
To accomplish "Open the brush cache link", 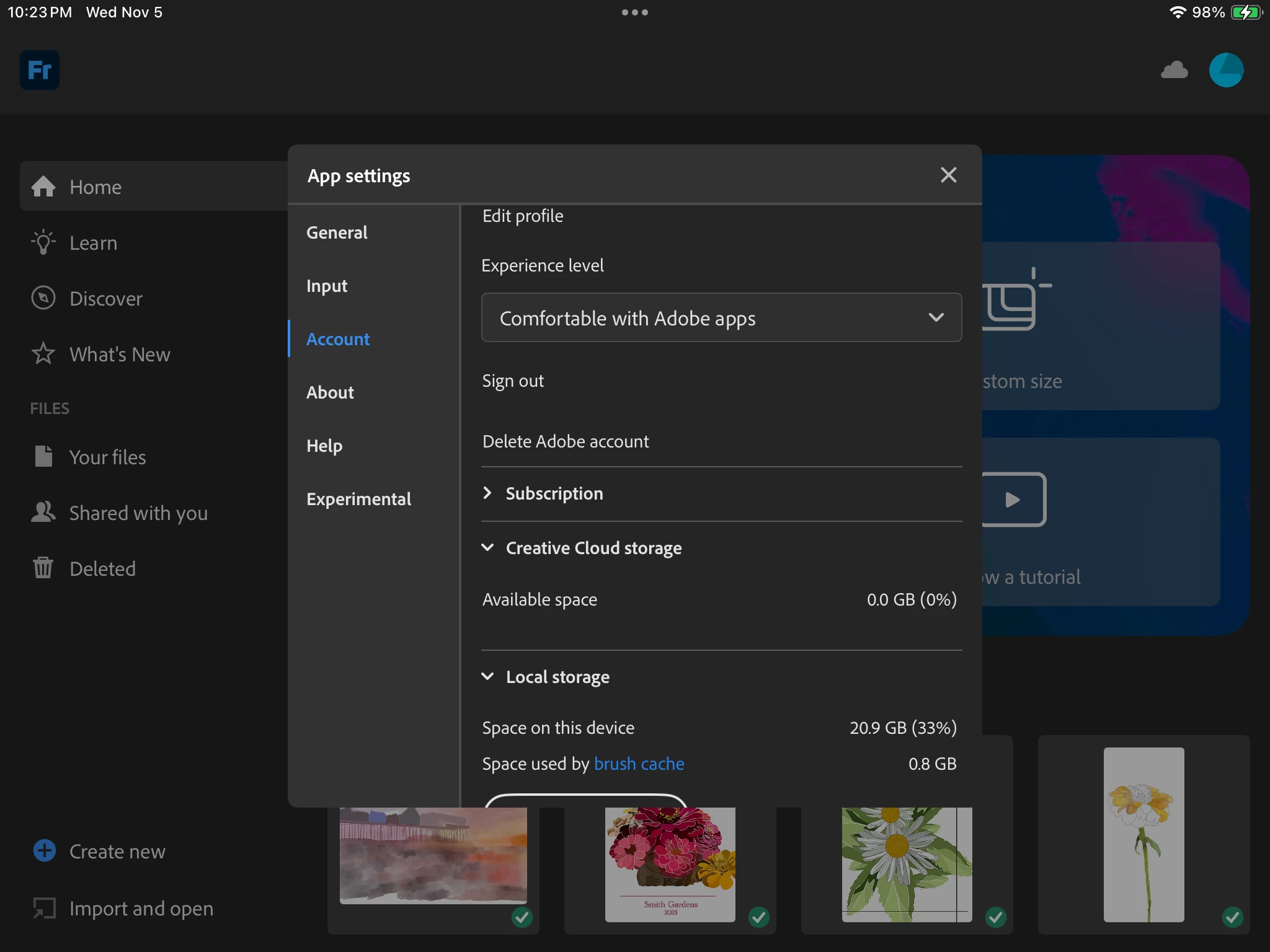I will pos(639,764).
